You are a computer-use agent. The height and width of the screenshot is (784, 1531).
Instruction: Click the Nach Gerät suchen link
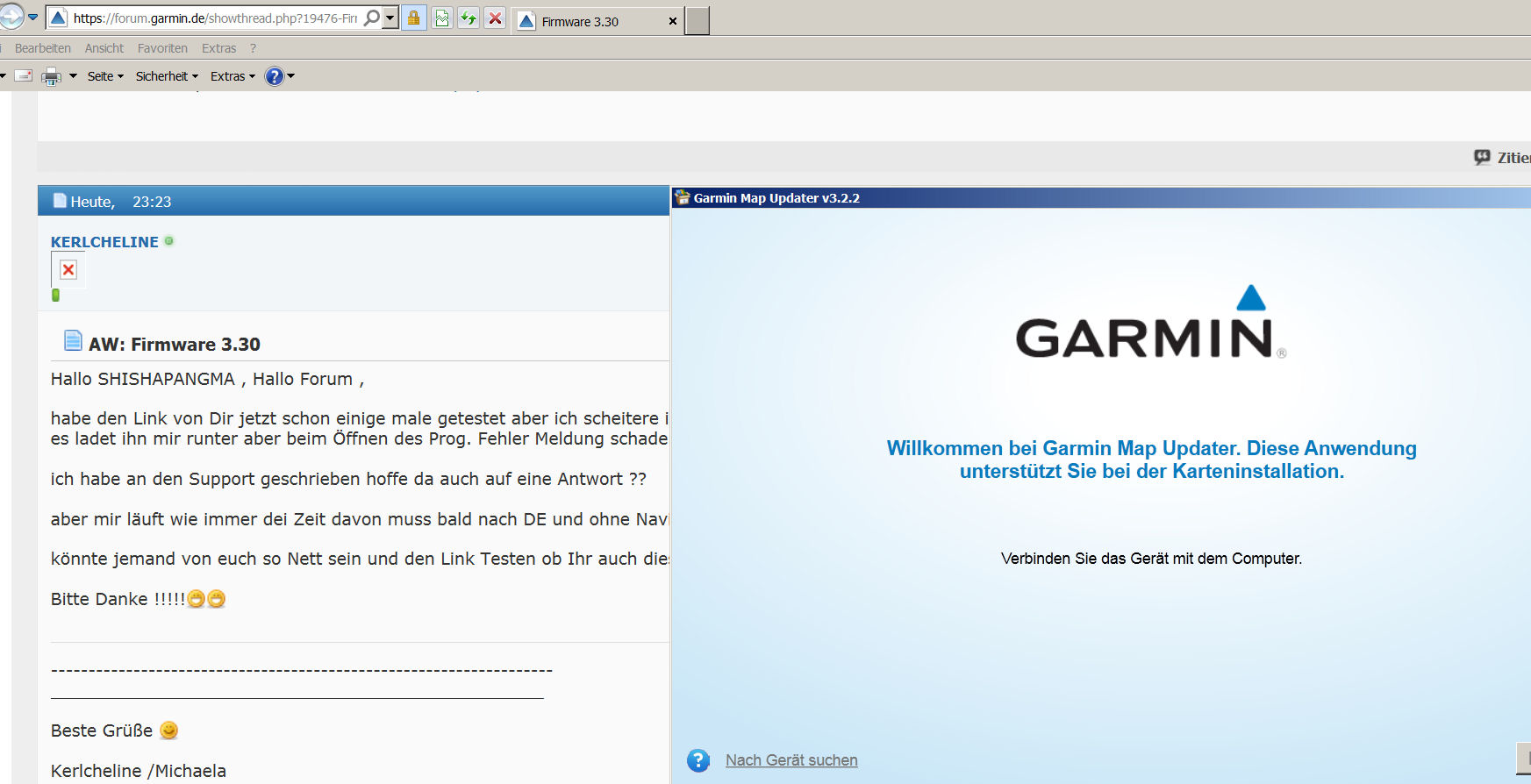(791, 760)
